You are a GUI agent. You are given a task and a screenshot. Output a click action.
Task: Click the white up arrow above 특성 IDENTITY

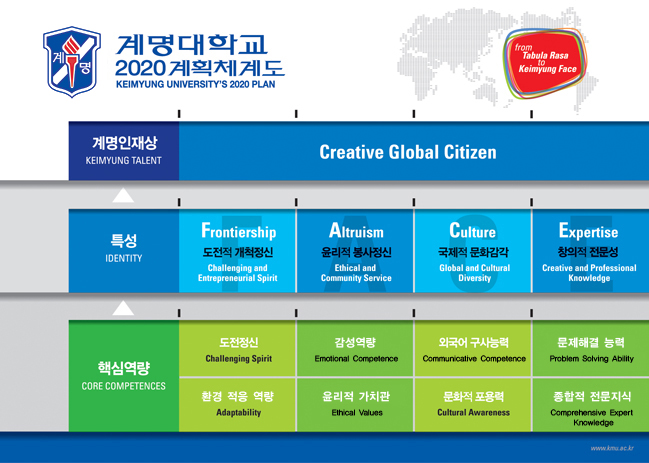pyautogui.click(x=123, y=195)
